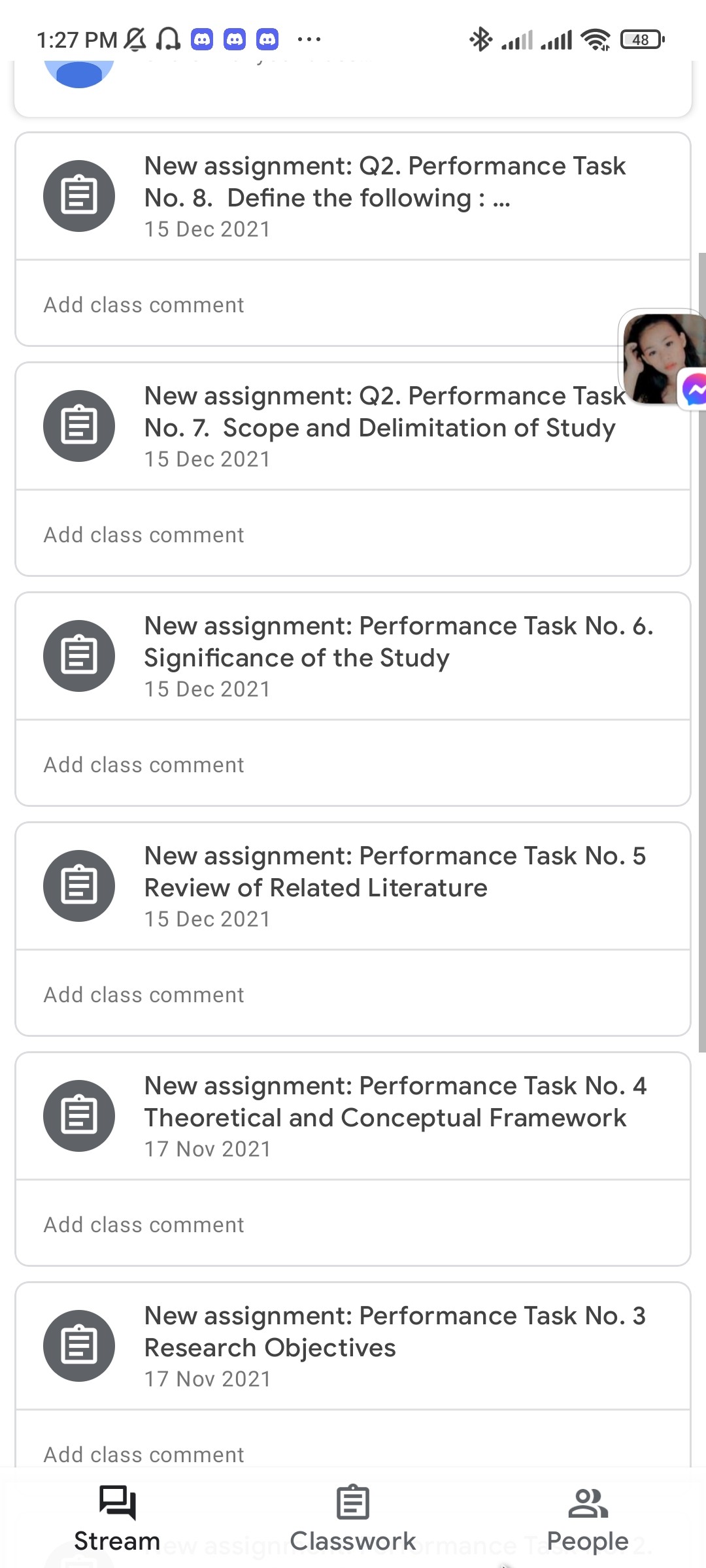Switch to the Classwork tab

pos(353,1518)
